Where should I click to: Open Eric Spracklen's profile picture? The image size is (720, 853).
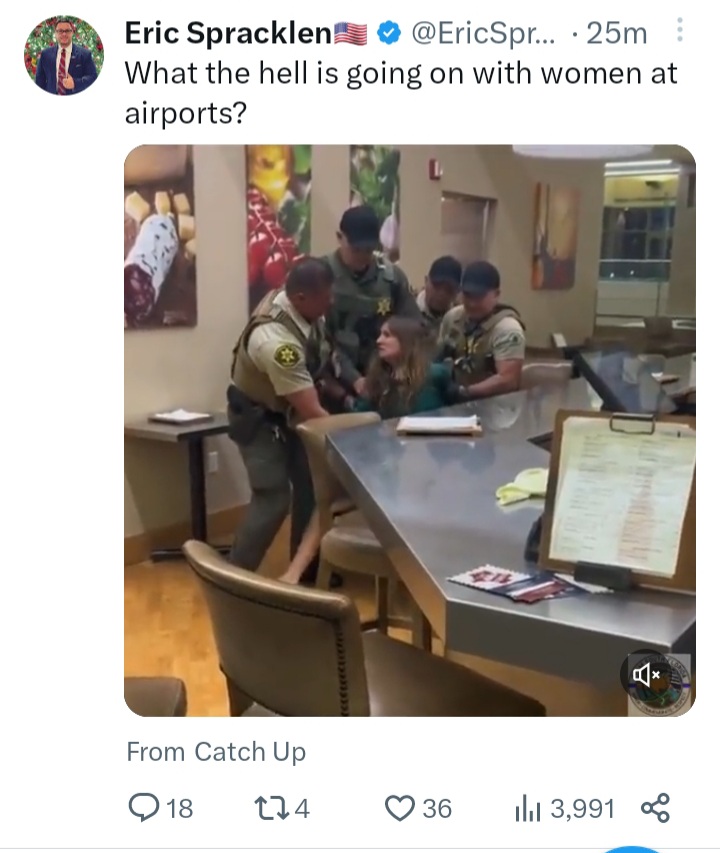(64, 55)
